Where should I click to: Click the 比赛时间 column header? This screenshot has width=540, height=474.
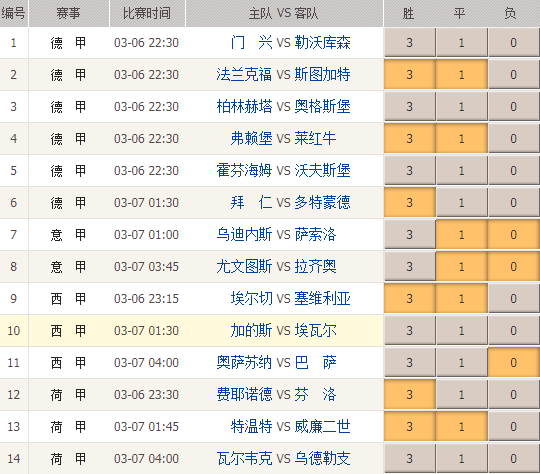click(147, 13)
